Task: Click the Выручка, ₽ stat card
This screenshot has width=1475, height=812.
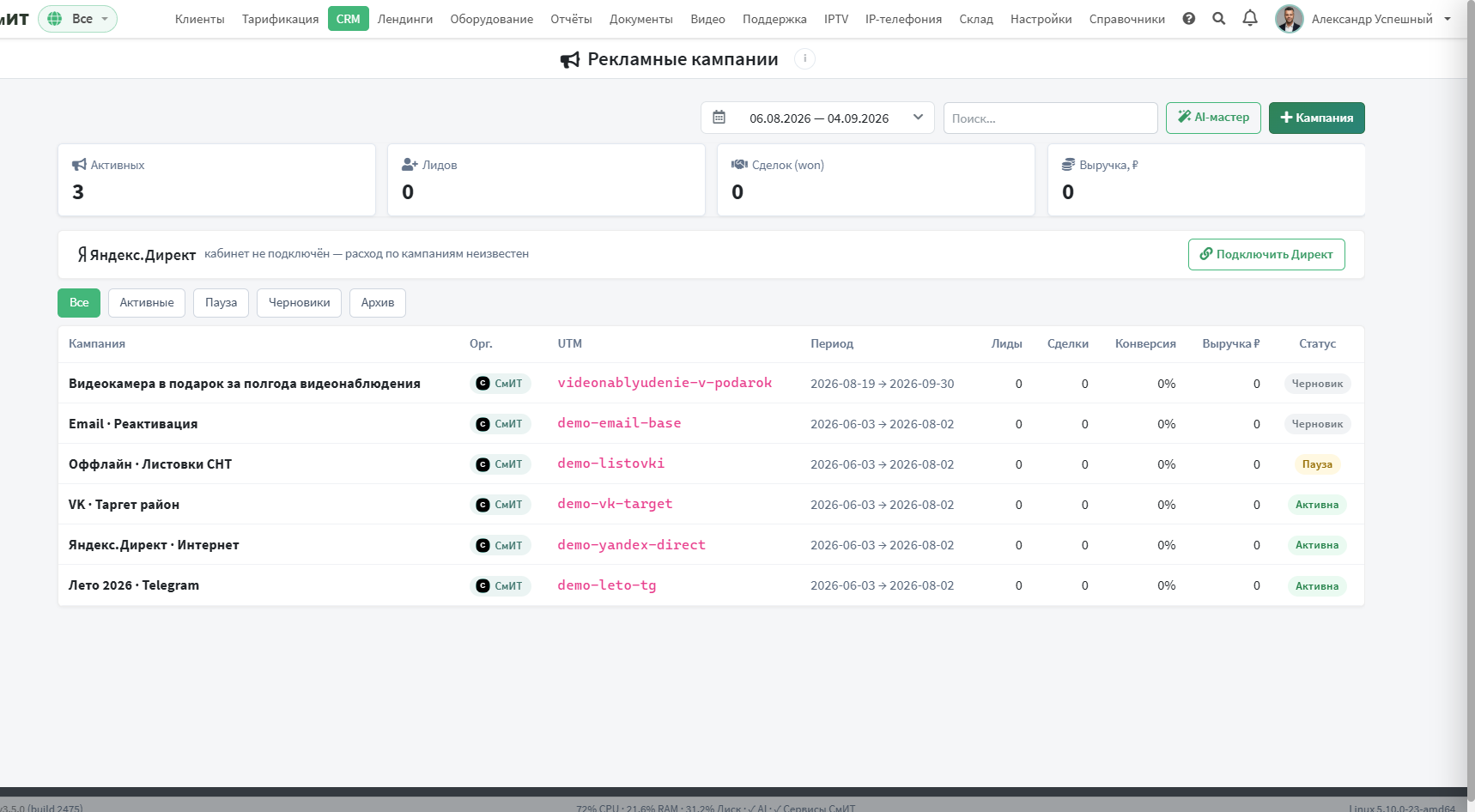Action: click(x=1206, y=179)
